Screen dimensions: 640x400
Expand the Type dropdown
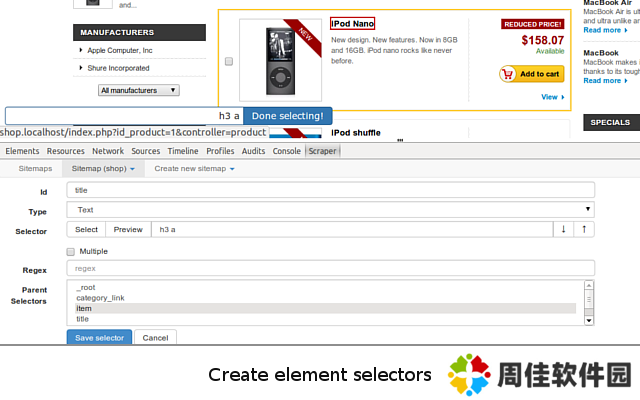(330, 210)
